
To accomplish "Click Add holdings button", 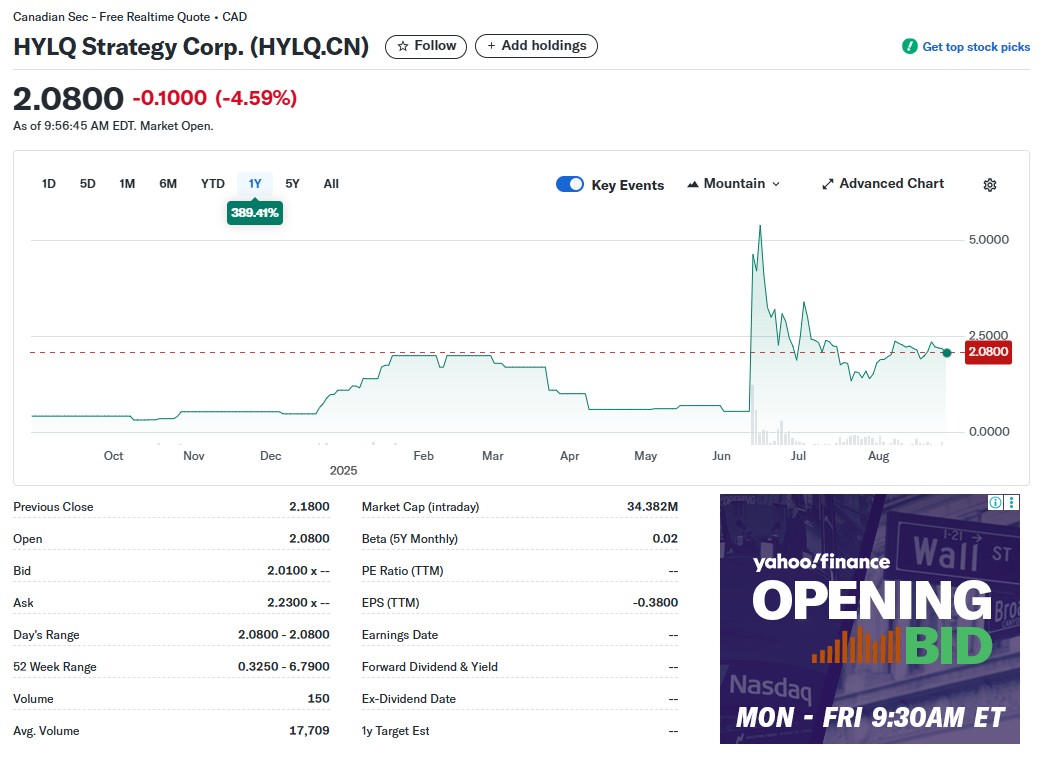I will 536,46.
